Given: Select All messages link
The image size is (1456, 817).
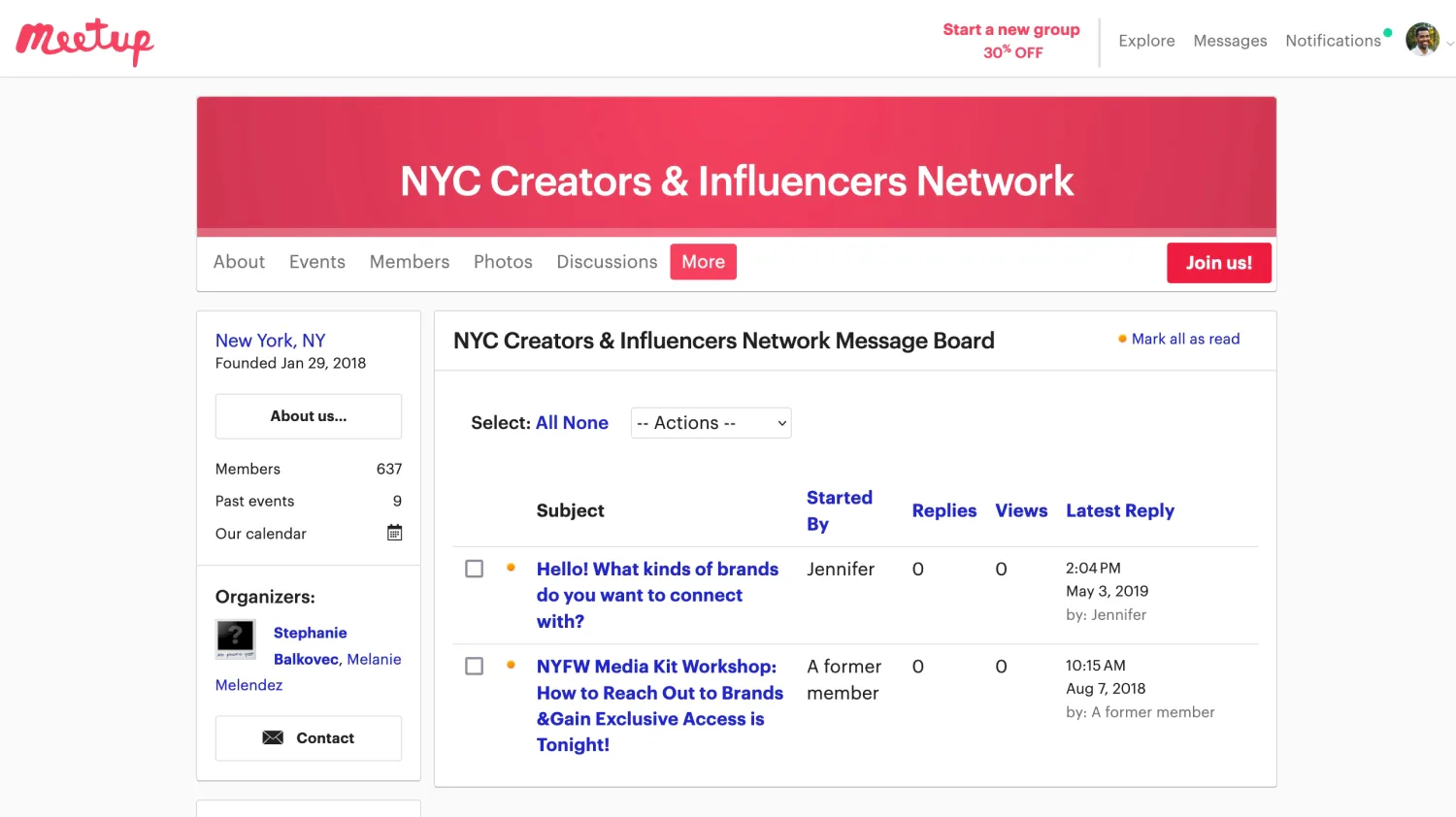Looking at the screenshot, I should coord(546,423).
